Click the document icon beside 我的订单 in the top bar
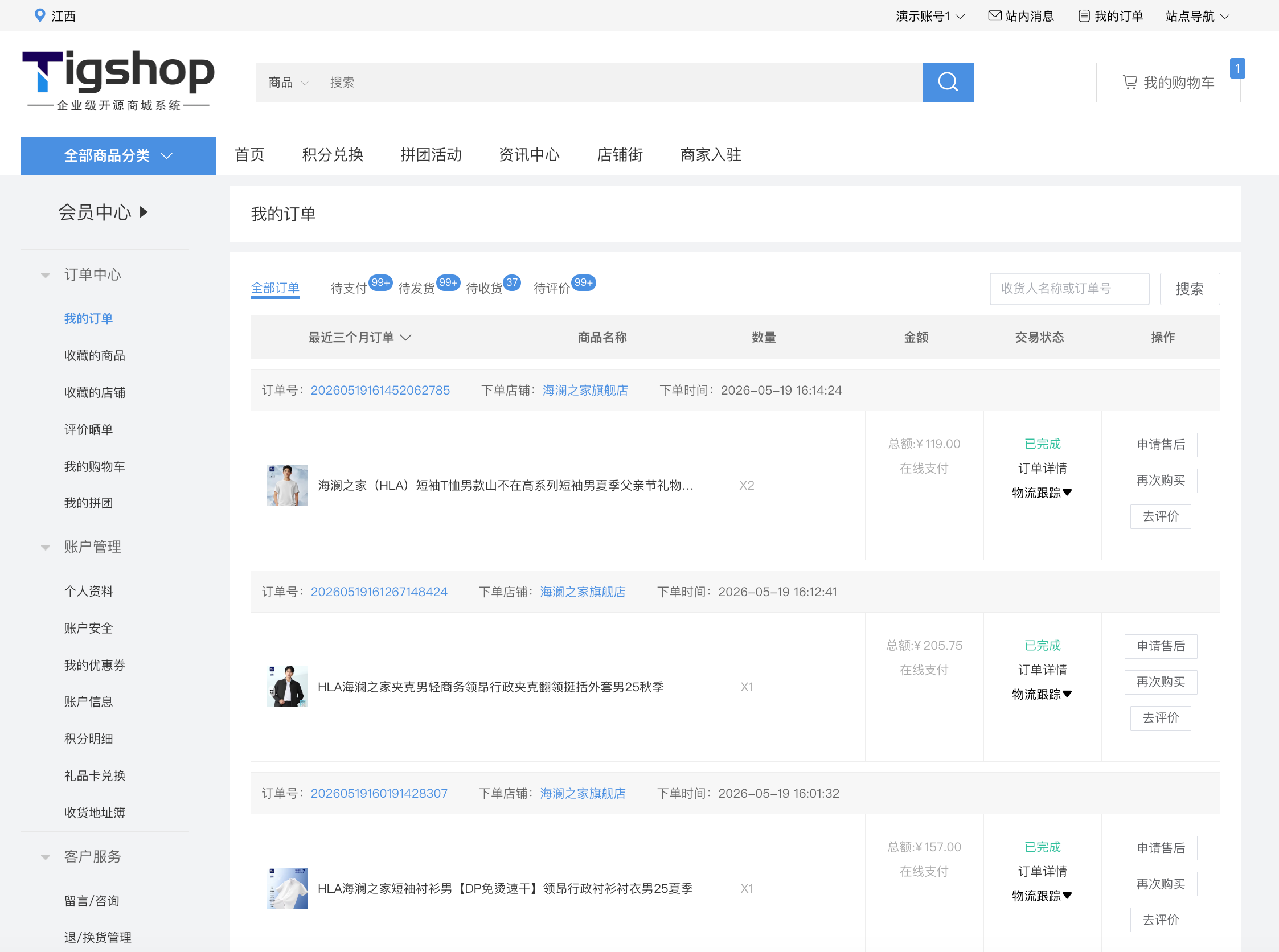Viewport: 1279px width, 952px height. click(1084, 15)
